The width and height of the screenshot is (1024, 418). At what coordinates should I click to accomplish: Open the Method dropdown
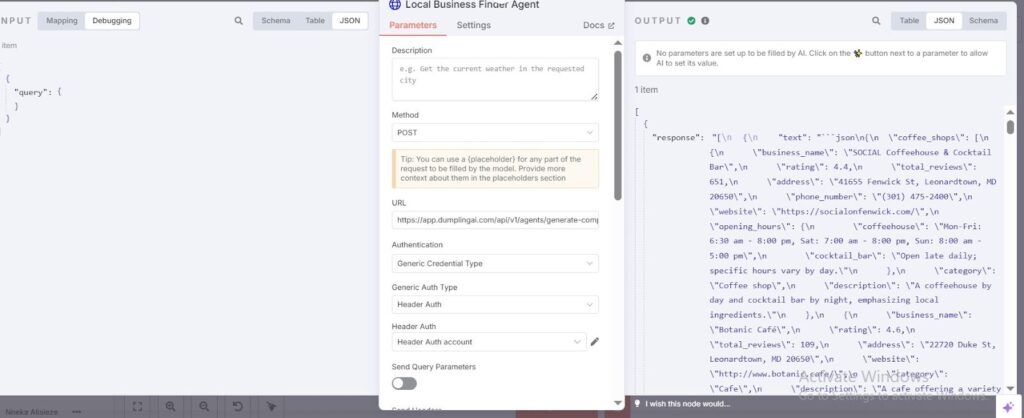495,133
